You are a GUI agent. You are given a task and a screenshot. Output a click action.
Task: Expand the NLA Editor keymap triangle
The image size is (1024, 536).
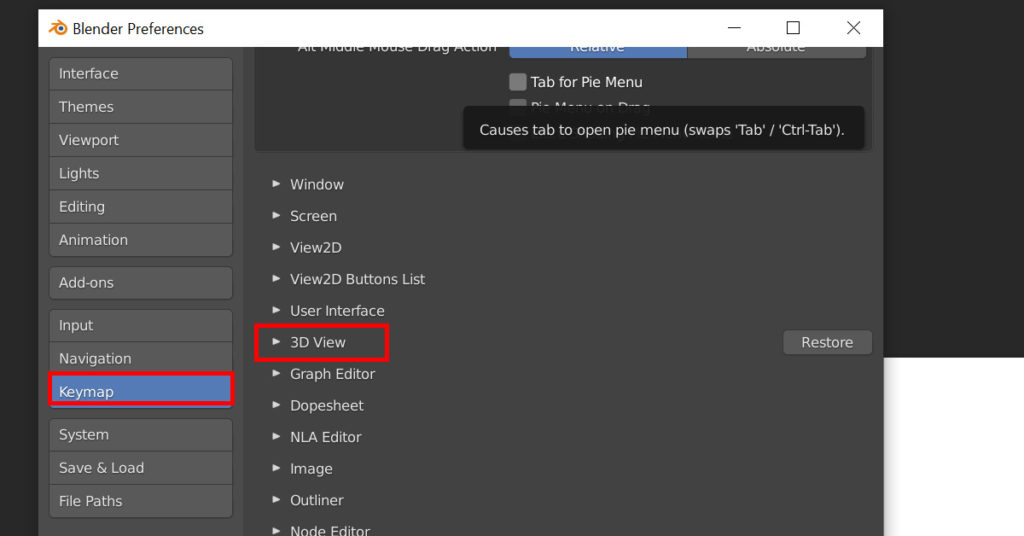pyautogui.click(x=276, y=437)
